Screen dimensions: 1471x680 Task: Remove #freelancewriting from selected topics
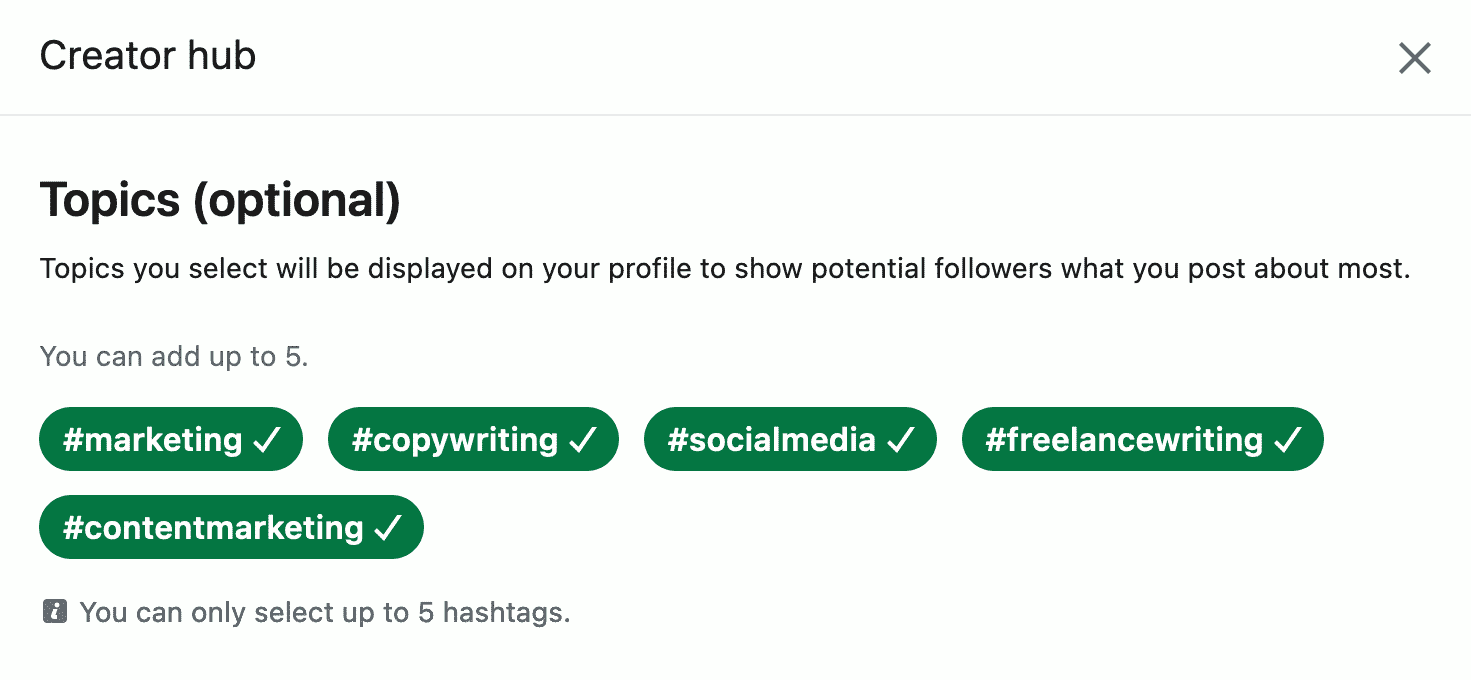click(x=1142, y=438)
